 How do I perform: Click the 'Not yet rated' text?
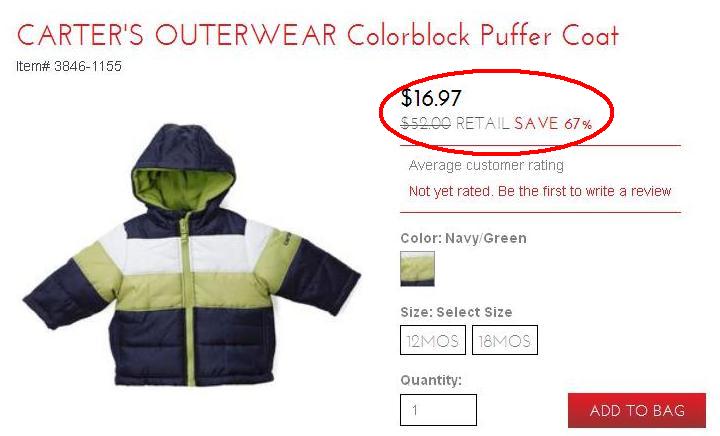click(x=451, y=191)
